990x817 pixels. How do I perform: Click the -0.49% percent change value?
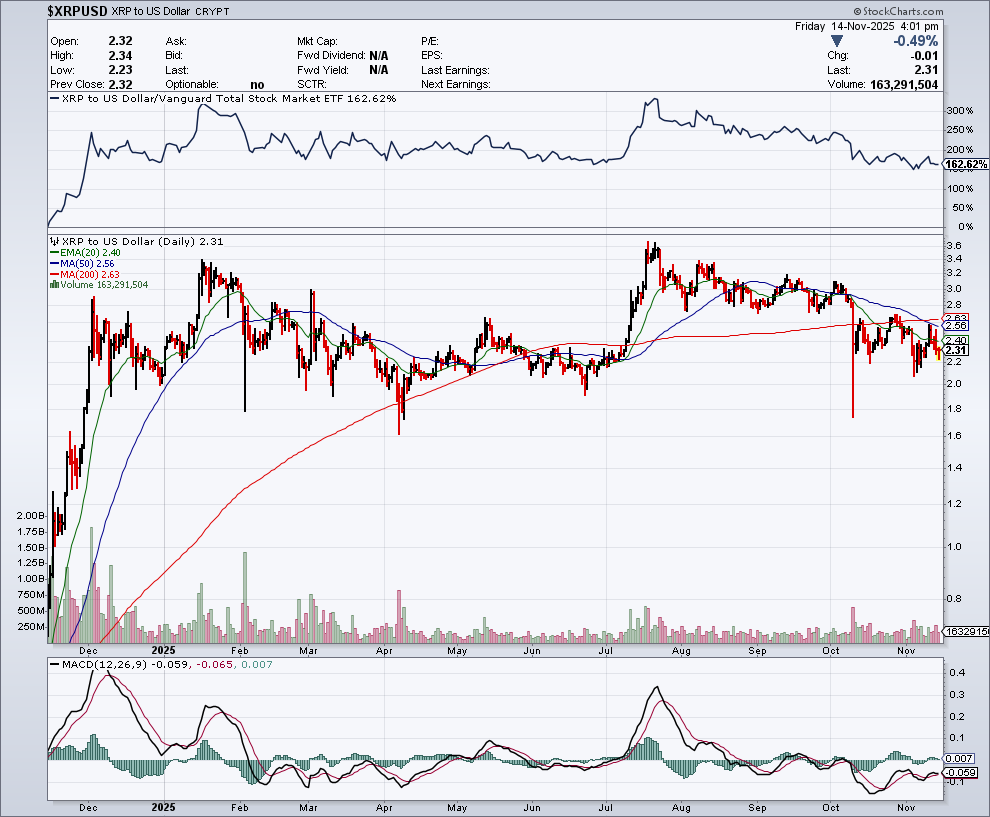[x=915, y=41]
